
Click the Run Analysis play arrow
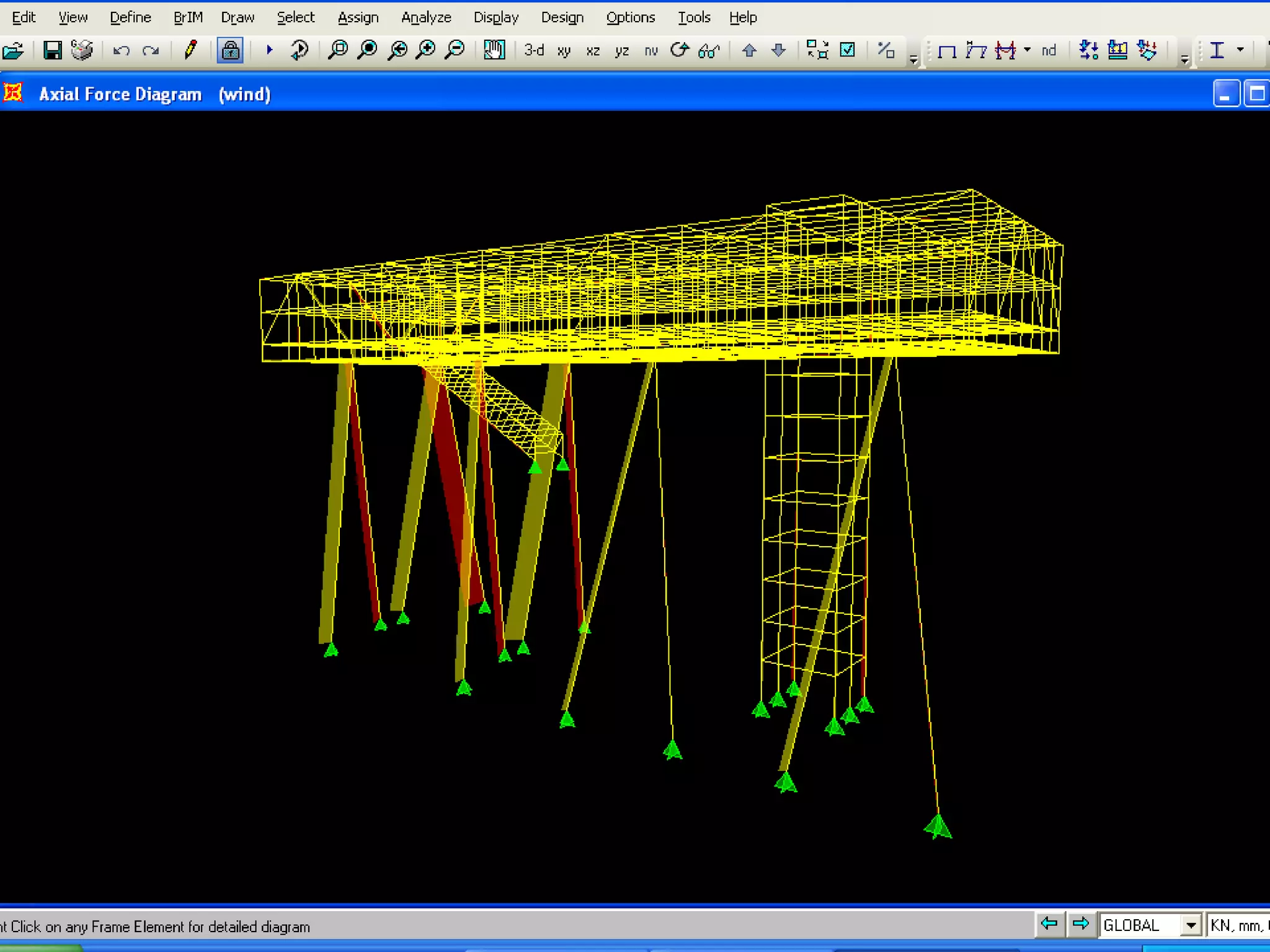(269, 50)
